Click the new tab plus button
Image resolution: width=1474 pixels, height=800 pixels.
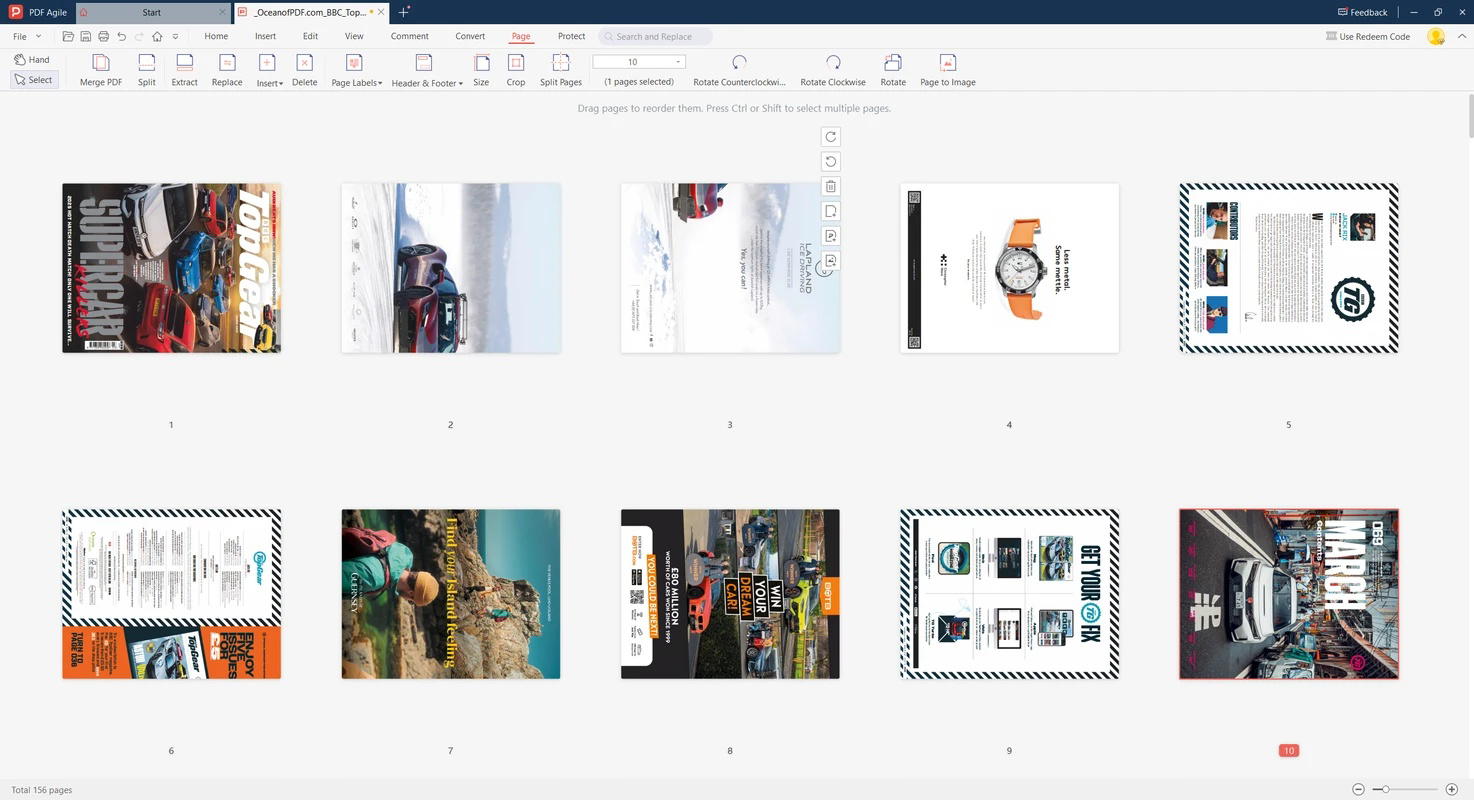point(403,12)
